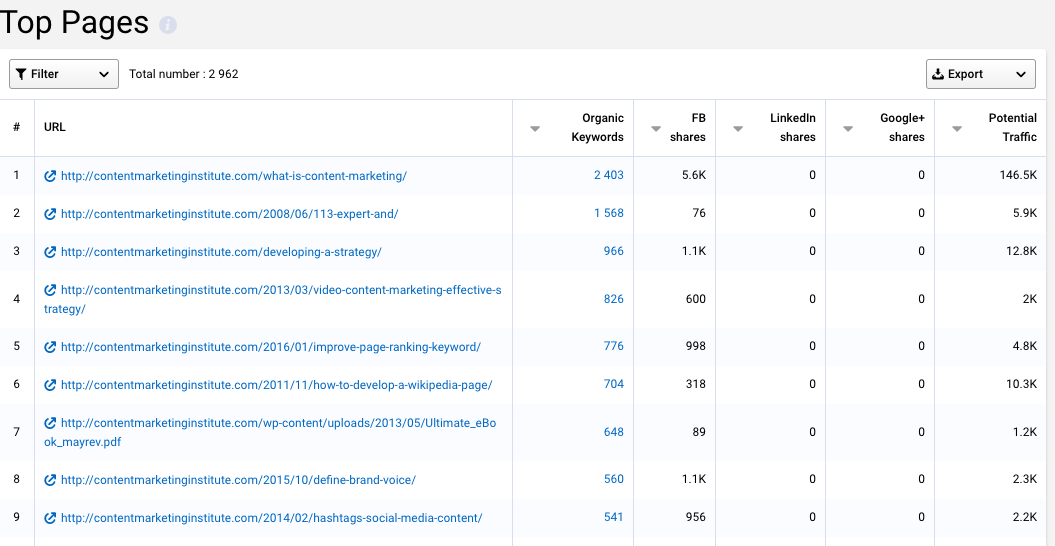Sort by LinkedIn shares arrow
The image size is (1055, 546).
click(x=737, y=129)
